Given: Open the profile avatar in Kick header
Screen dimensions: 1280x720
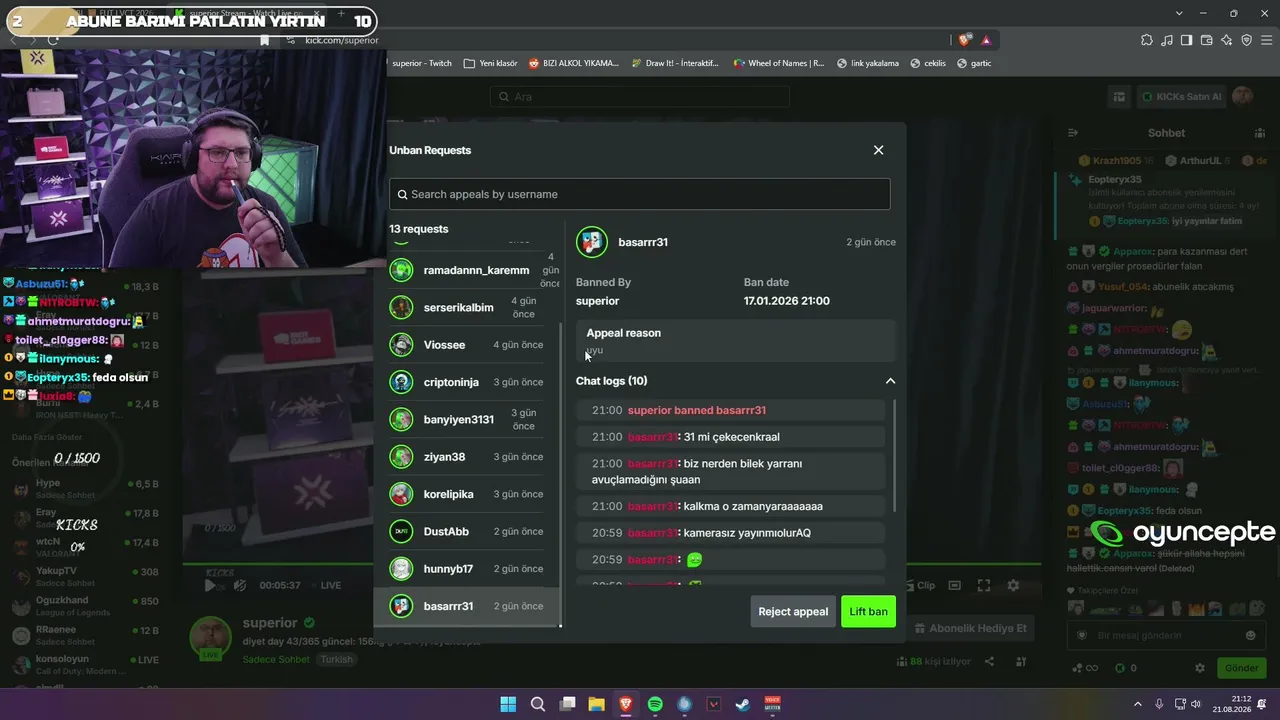Looking at the screenshot, I should pyautogui.click(x=1243, y=96).
